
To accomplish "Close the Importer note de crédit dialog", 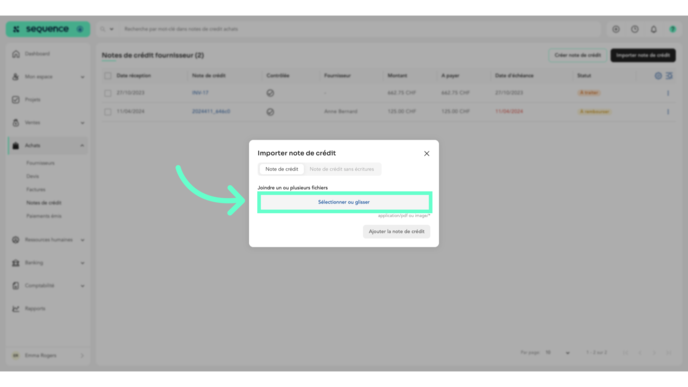I will coord(426,154).
